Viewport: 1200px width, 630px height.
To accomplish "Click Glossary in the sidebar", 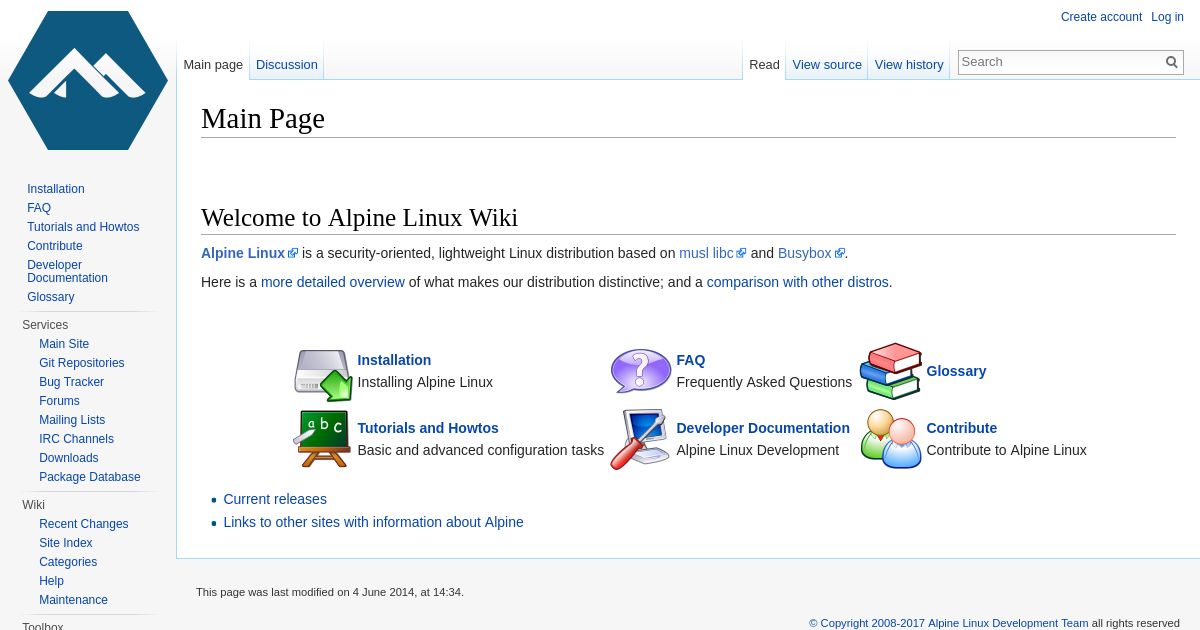I will pos(51,297).
